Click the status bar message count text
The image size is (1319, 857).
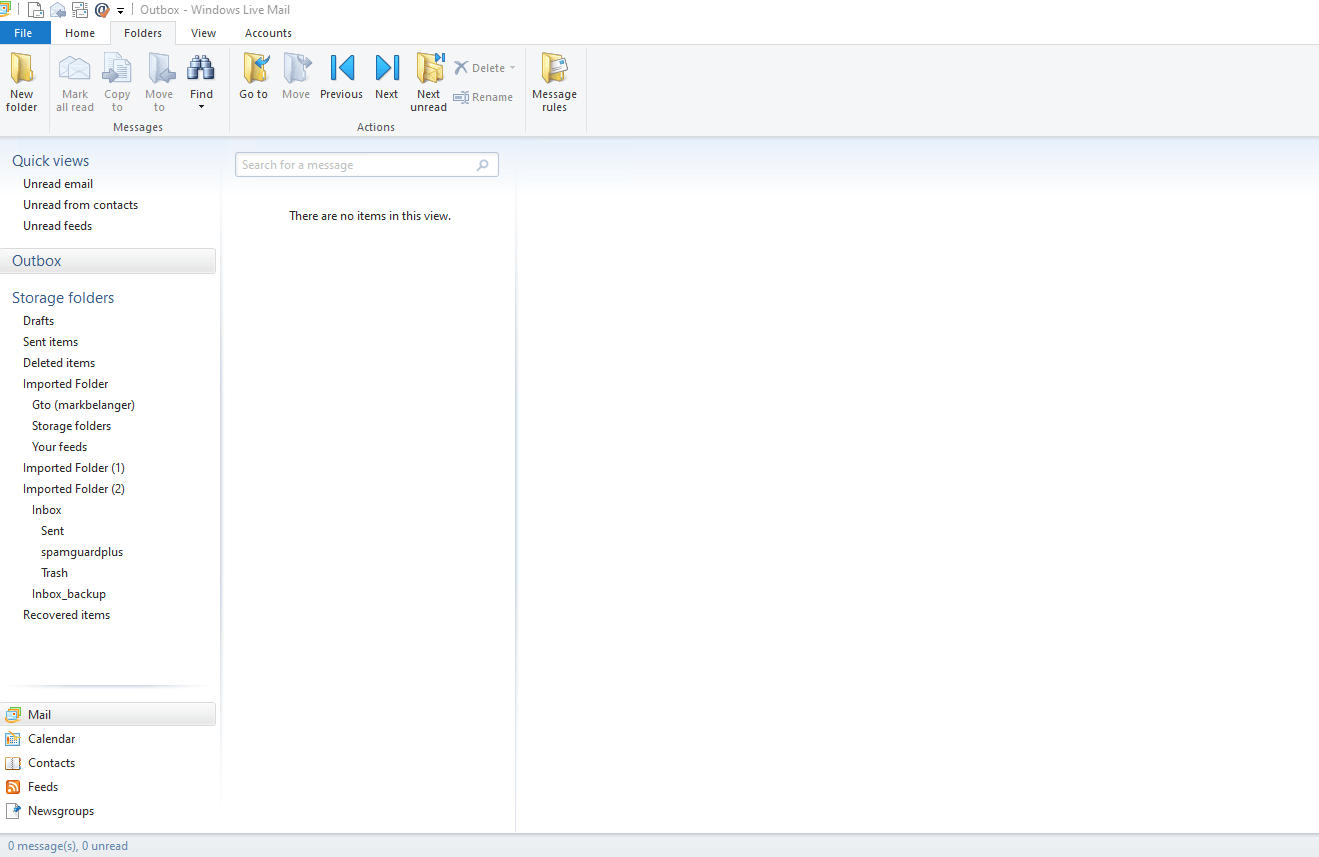point(68,846)
